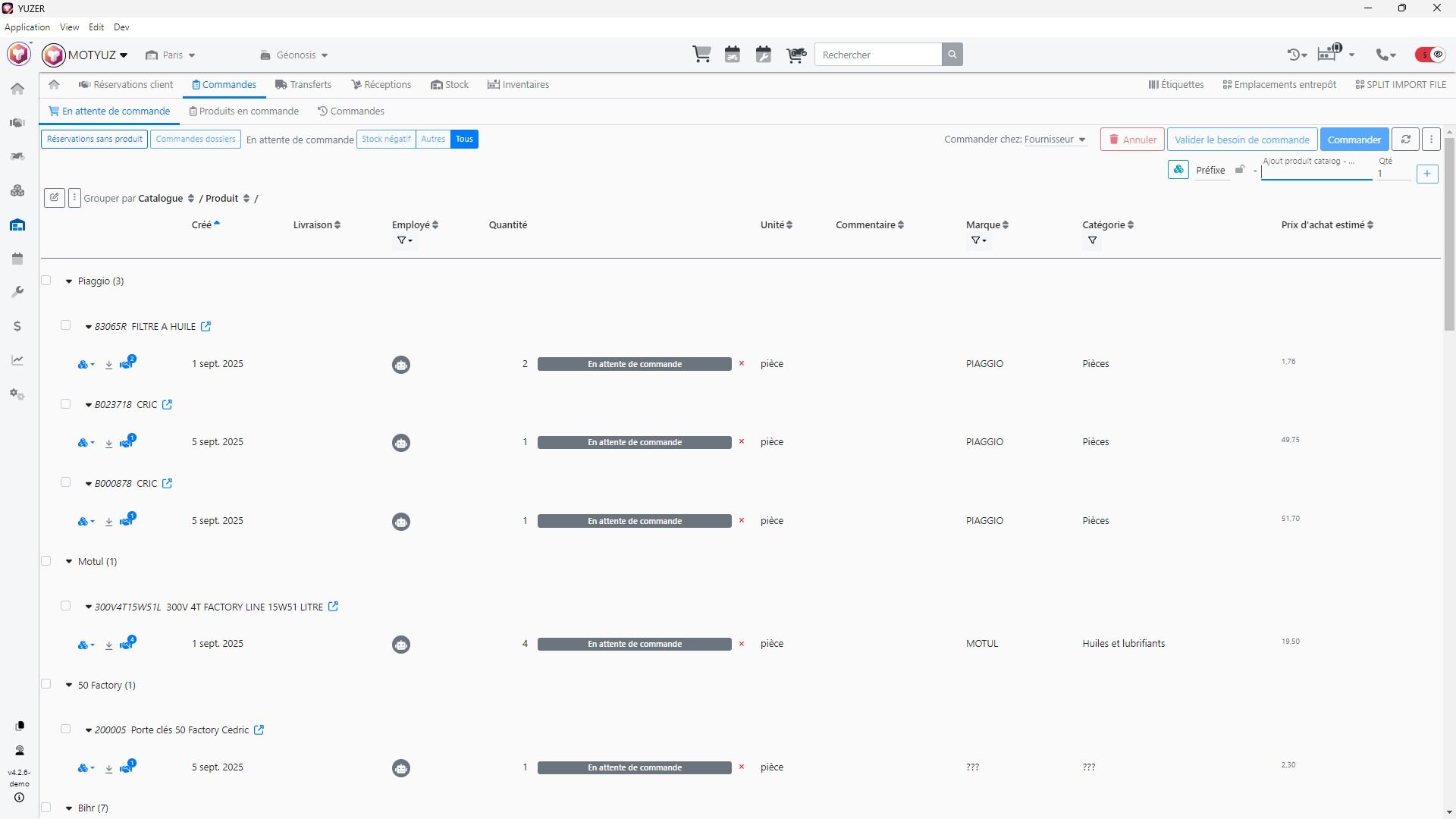Viewport: 1456px width, 819px height.
Task: Click the dollar sign icon in sidebar
Action: tap(17, 326)
